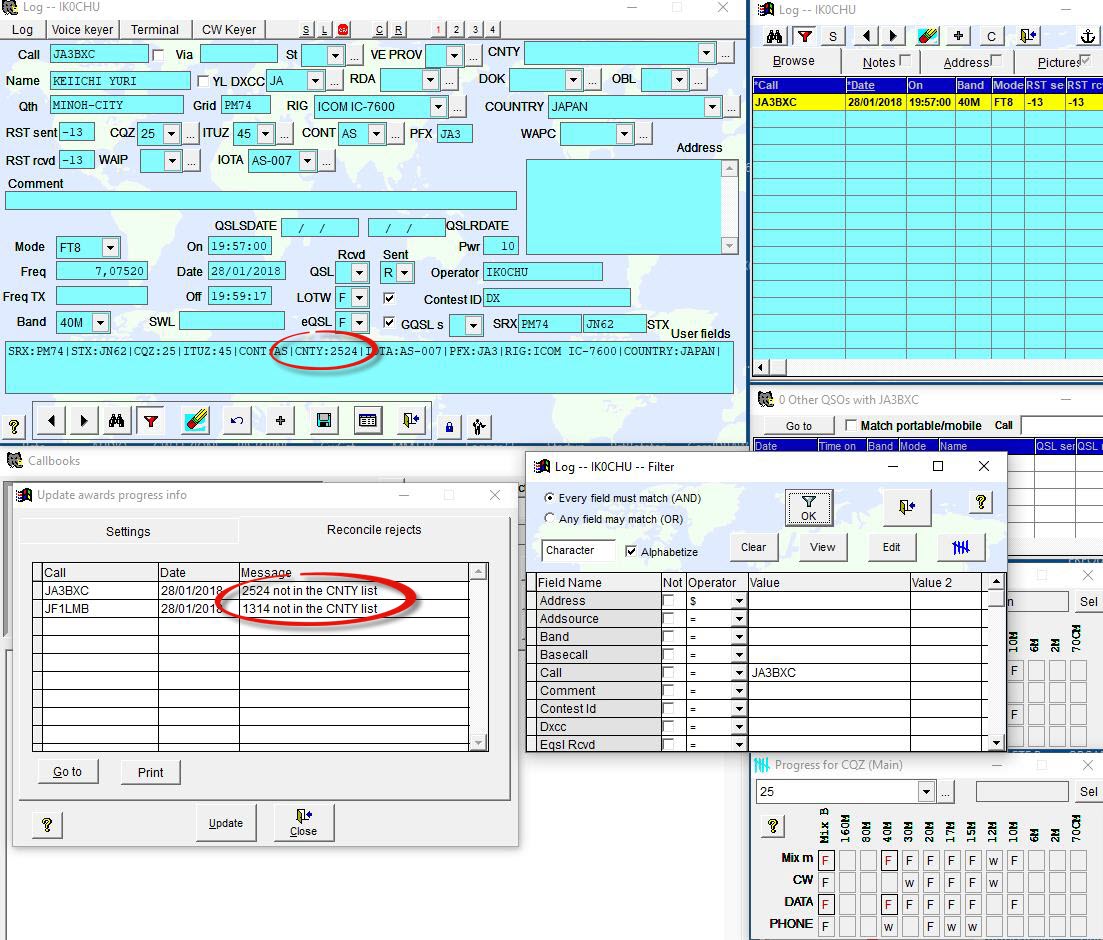The height and width of the screenshot is (940, 1103).
Task: Click the Update button
Action: pos(226,822)
